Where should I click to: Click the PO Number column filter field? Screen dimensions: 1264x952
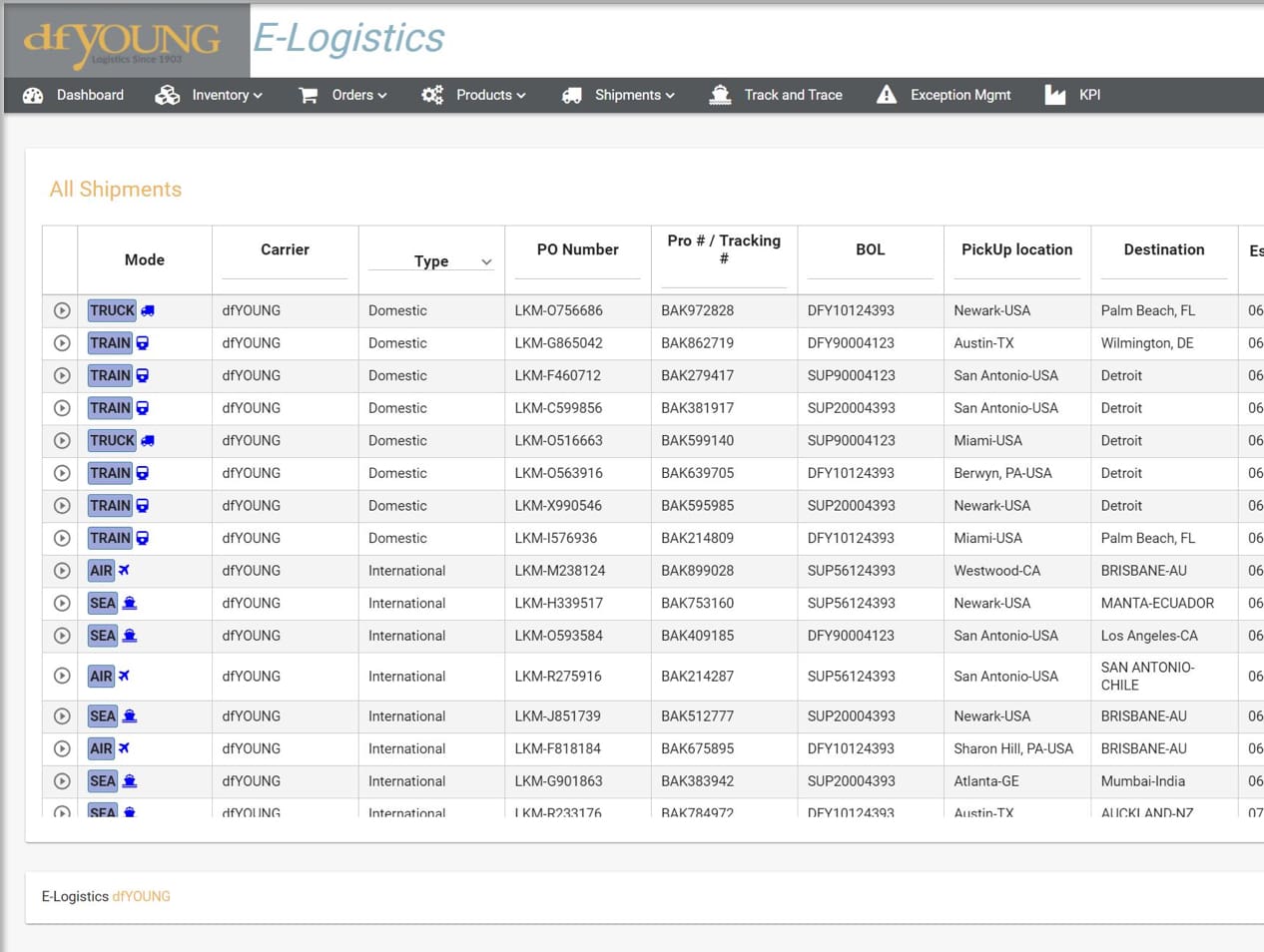pyautogui.click(x=577, y=270)
